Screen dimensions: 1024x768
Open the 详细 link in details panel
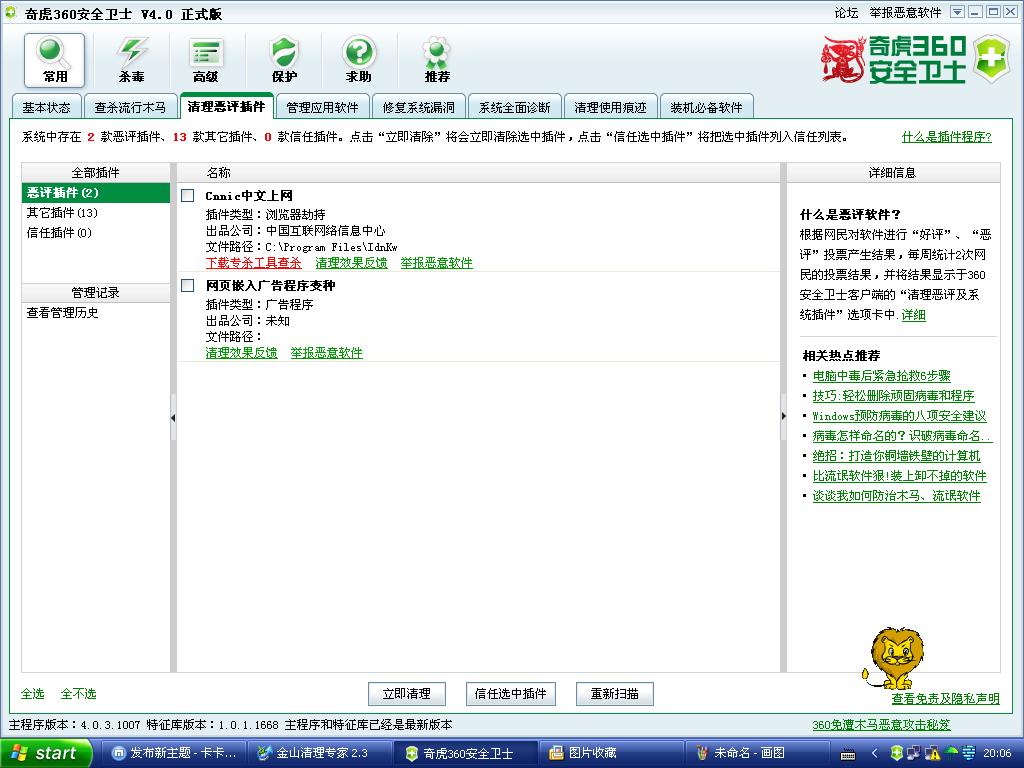coord(914,315)
